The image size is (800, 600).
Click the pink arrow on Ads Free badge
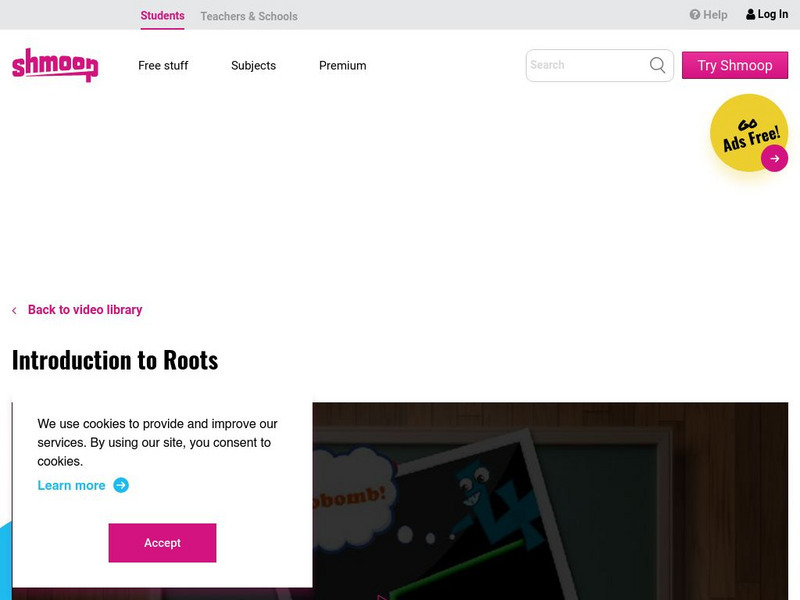[774, 158]
